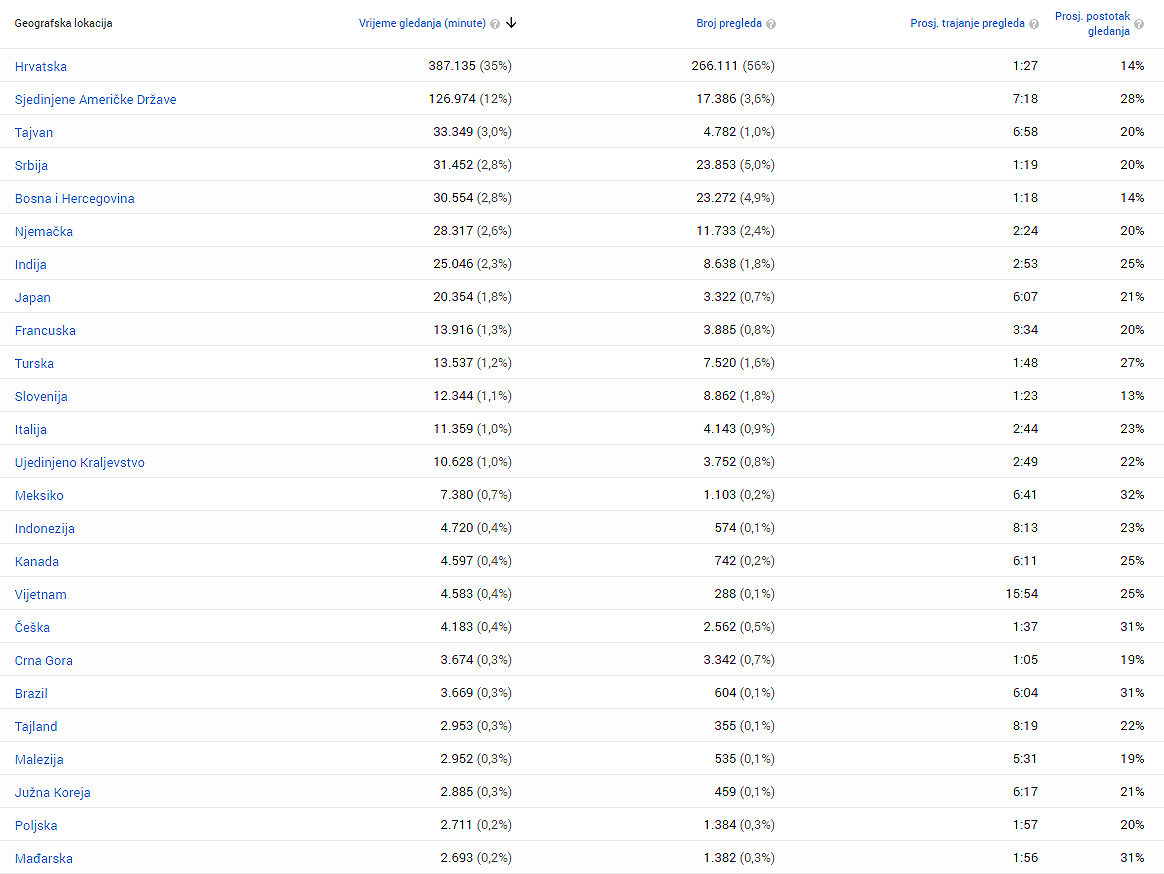Sort by Vrijeme gledanja (minute) column header
Image resolution: width=1164 pixels, height=874 pixels.
click(x=422, y=23)
